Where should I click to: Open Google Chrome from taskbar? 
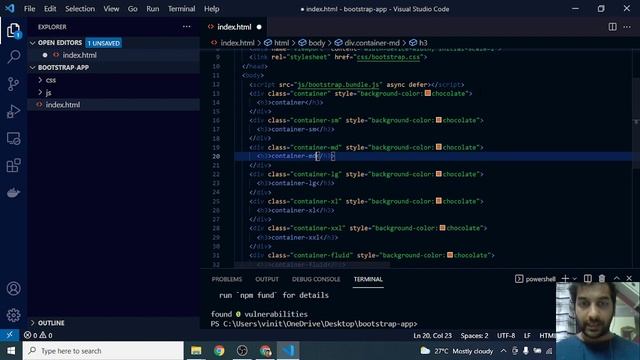click(x=219, y=351)
